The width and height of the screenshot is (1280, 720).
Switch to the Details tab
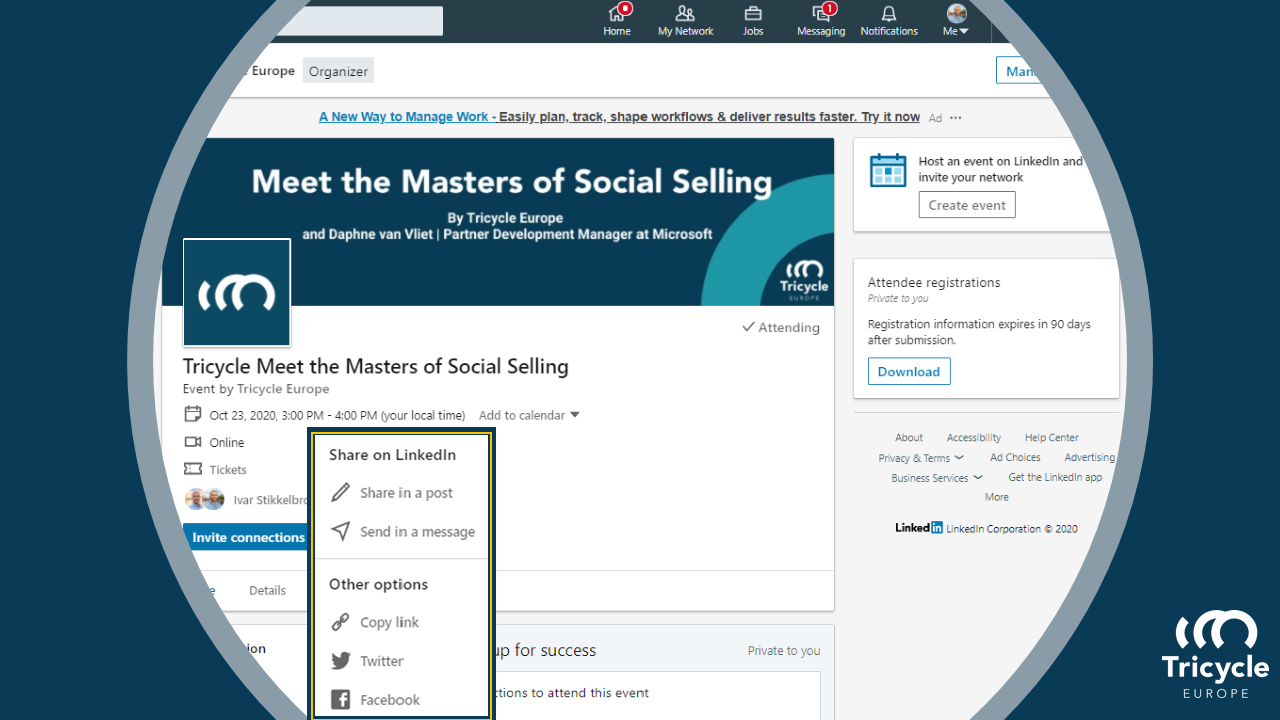click(267, 591)
